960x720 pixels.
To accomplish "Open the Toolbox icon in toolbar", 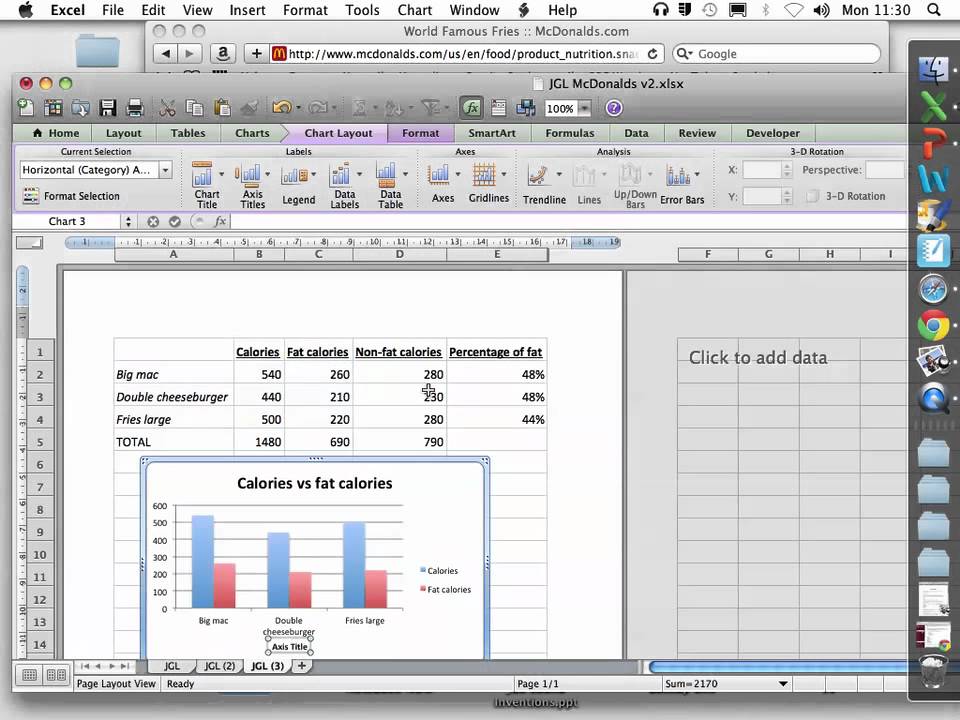I will pos(498,108).
